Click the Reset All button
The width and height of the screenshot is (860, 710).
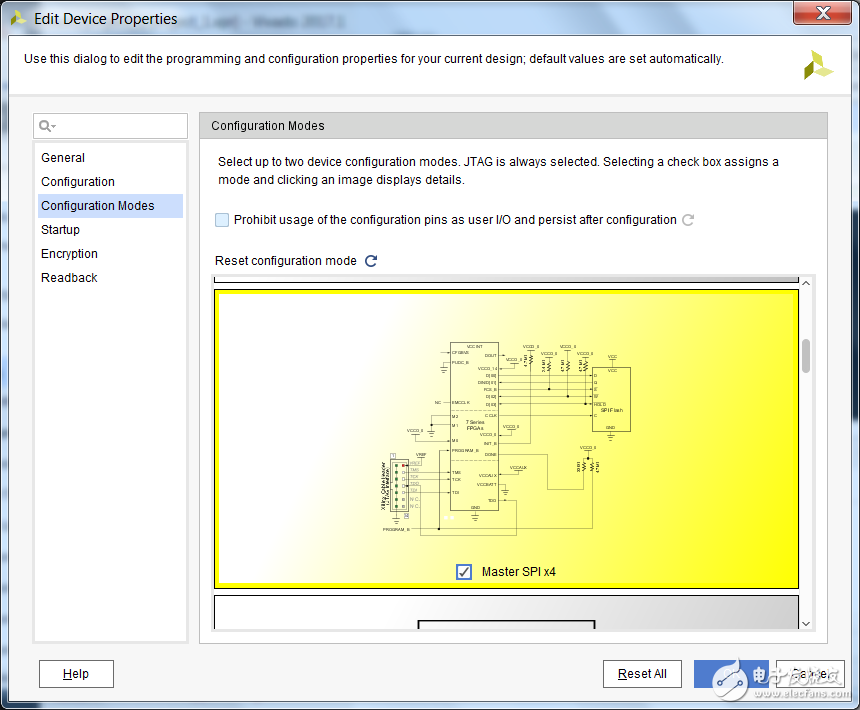pos(642,674)
